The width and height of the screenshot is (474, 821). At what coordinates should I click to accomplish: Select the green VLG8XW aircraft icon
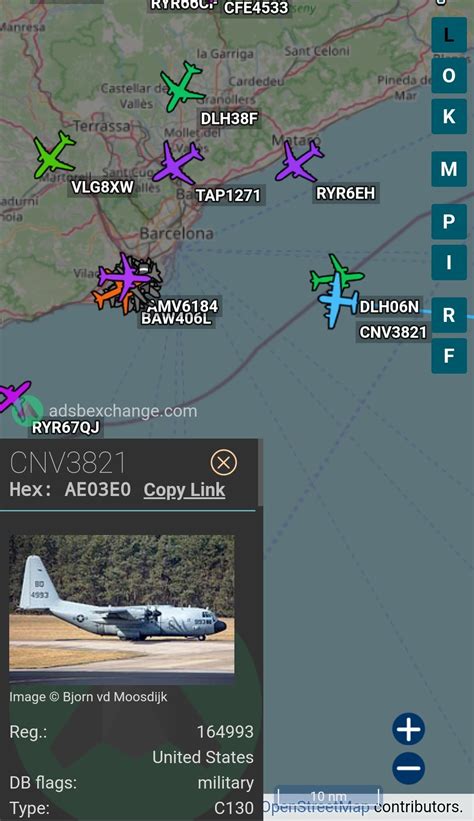[x=54, y=154]
